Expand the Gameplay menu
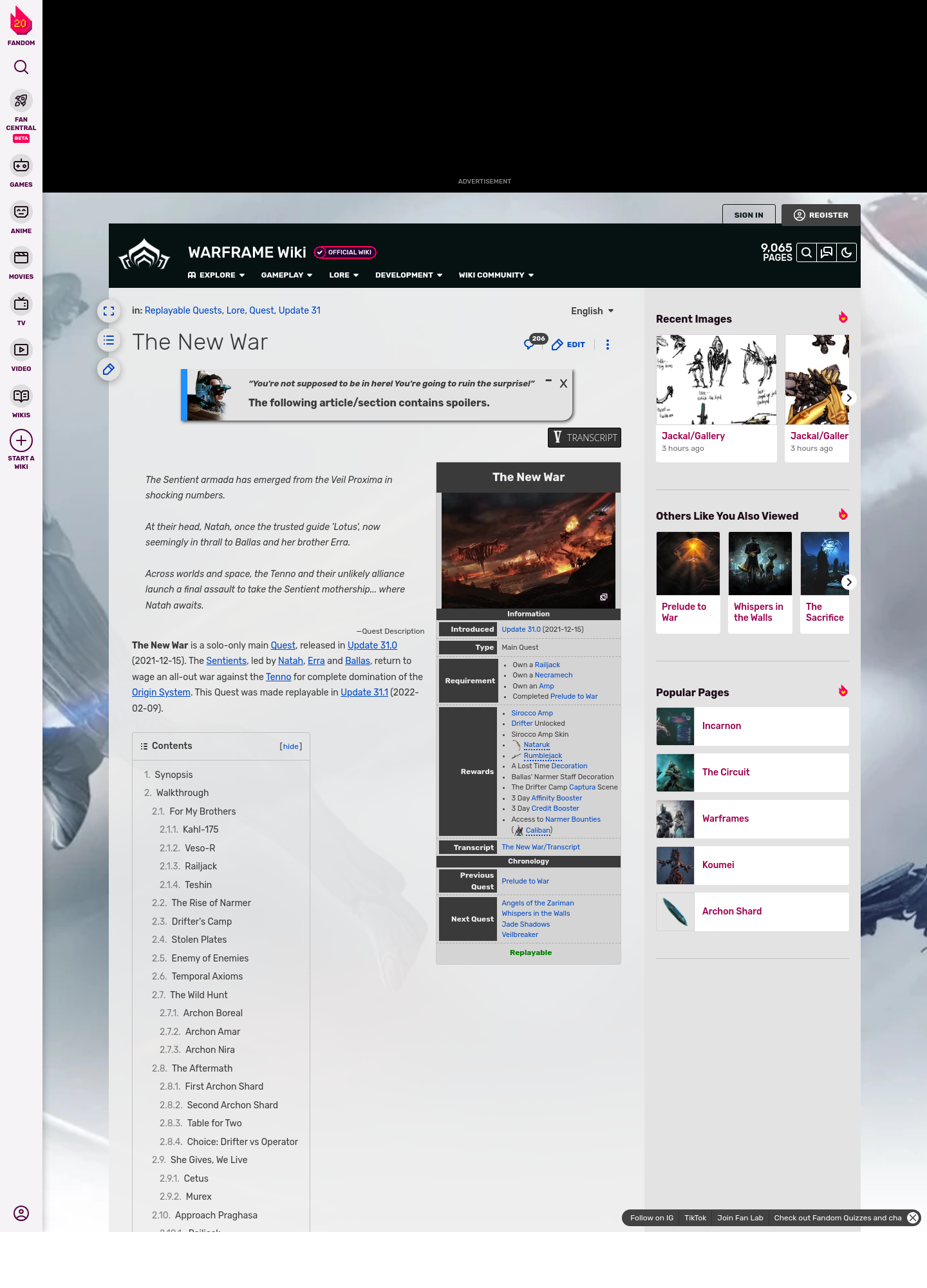This screenshot has width=927, height=1288. pos(286,275)
